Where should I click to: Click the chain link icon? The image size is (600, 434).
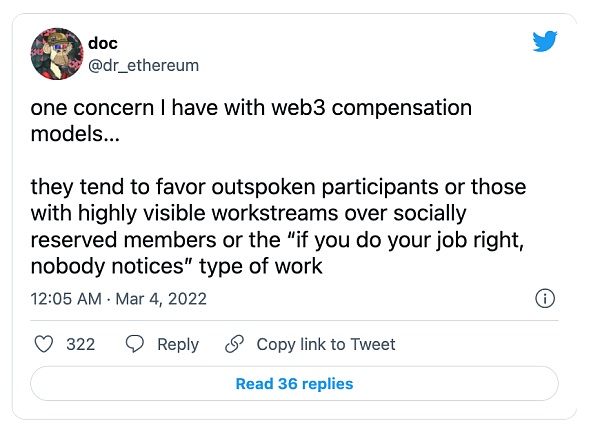(235, 344)
